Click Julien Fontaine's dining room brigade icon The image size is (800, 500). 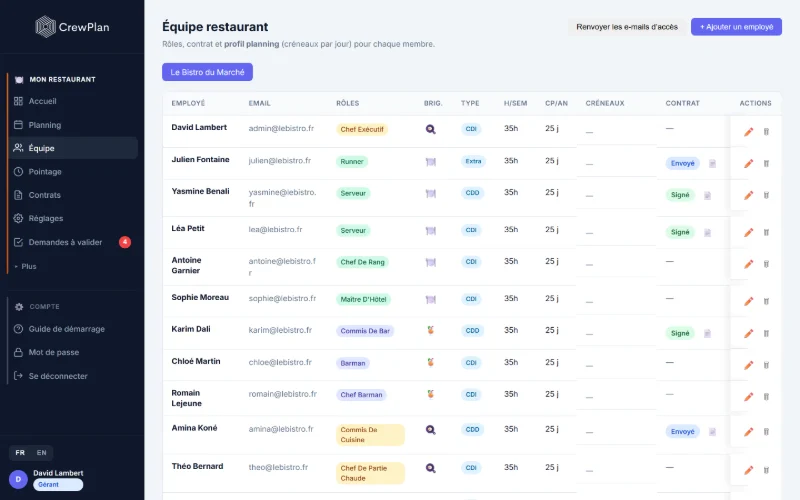[x=431, y=162]
